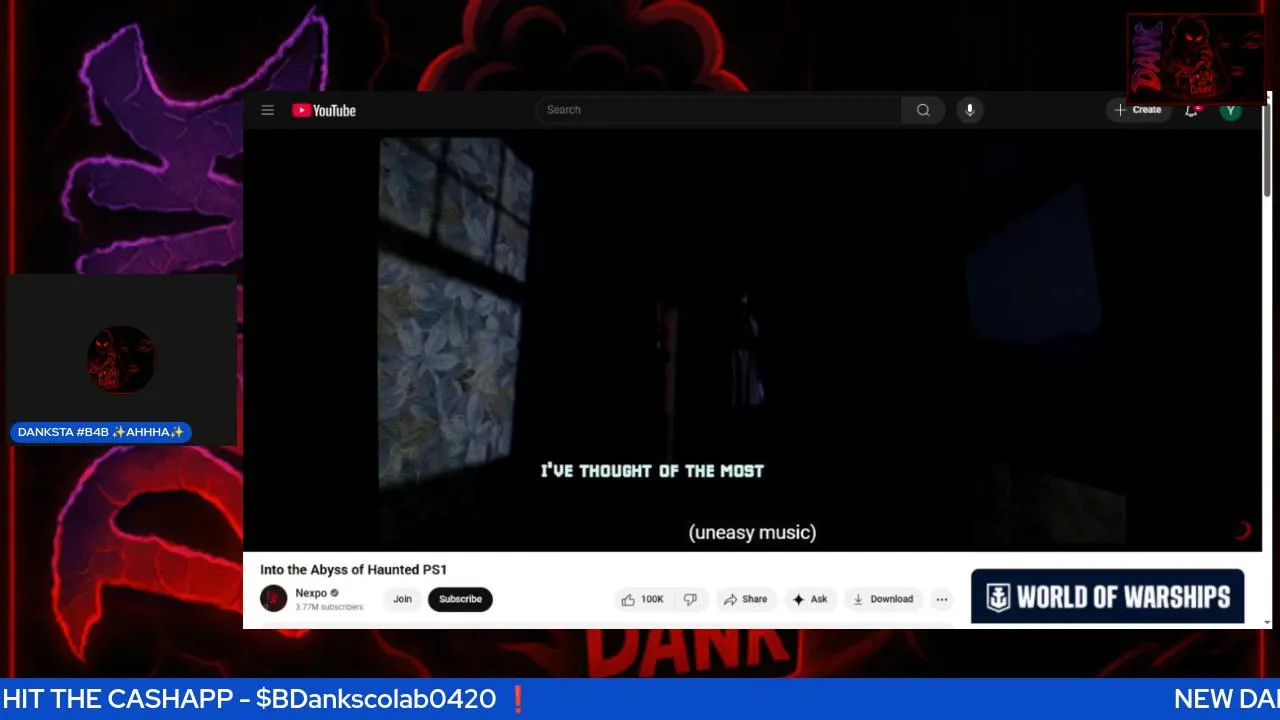Image resolution: width=1280 pixels, height=720 pixels.
Task: Open the Ask AI button
Action: pos(810,599)
